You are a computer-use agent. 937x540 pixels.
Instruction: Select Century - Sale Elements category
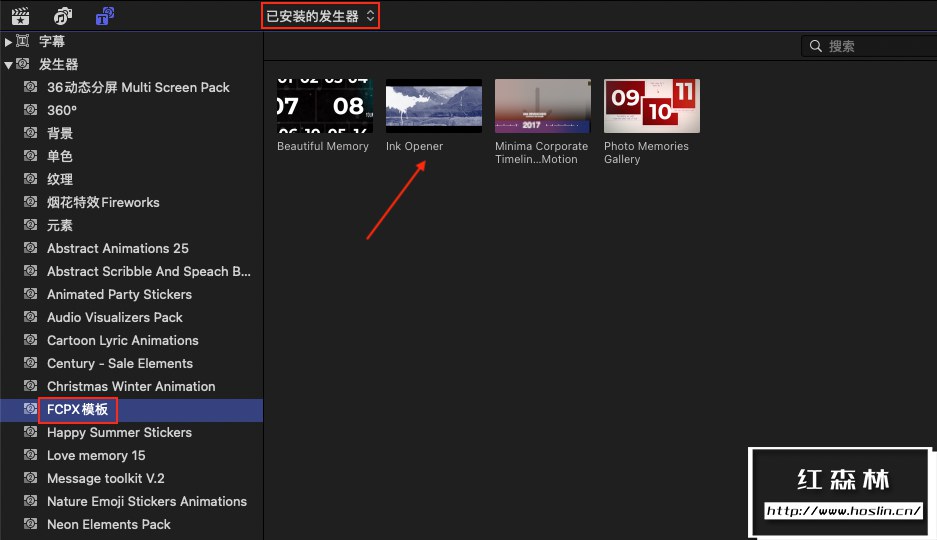[131, 363]
